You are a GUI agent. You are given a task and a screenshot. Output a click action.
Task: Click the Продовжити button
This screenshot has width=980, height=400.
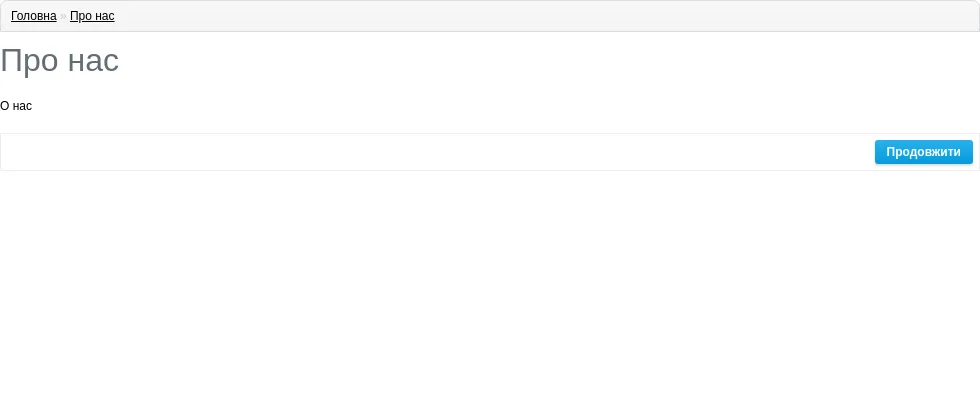pyautogui.click(x=923, y=152)
